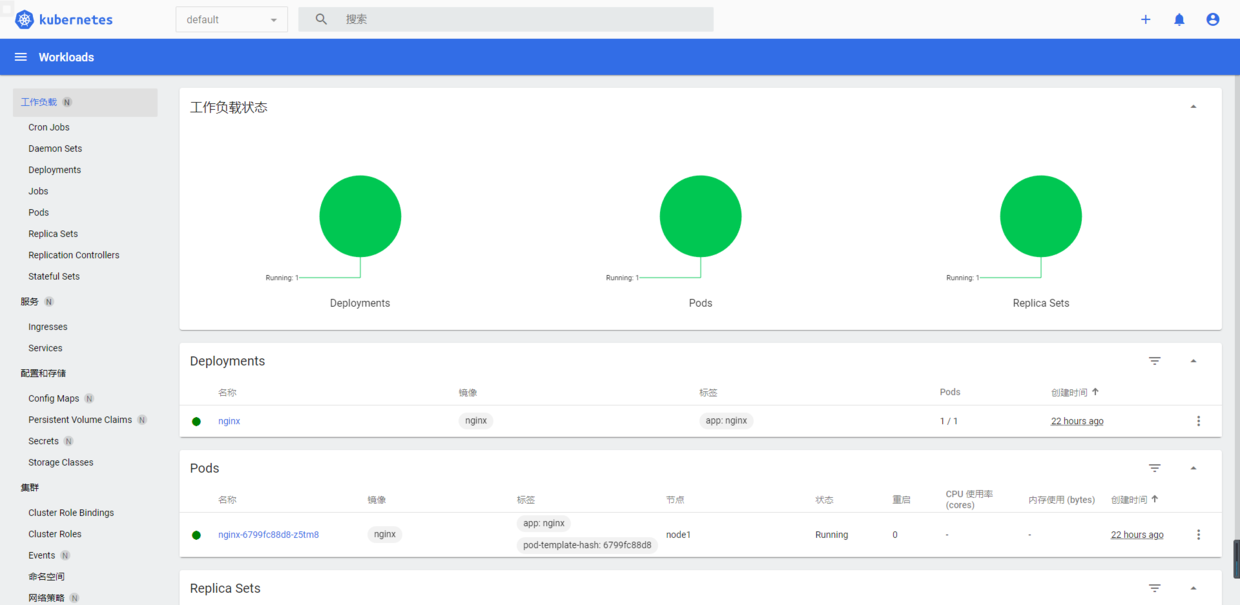Click the user account icon

pos(1212,19)
